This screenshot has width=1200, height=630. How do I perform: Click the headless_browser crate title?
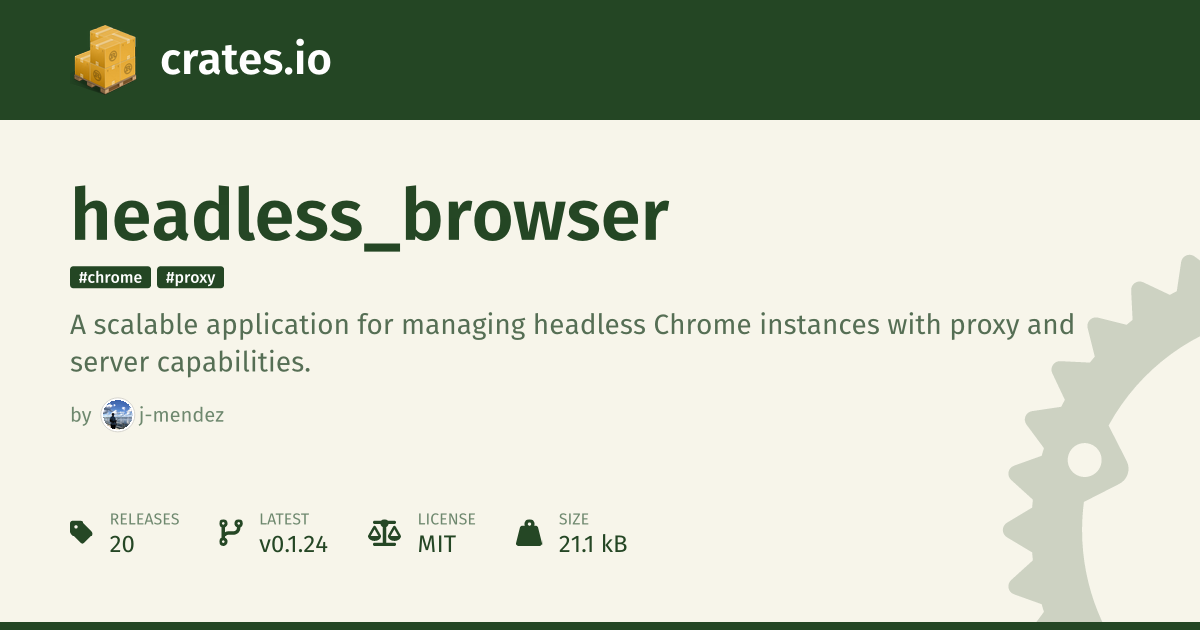(x=369, y=214)
